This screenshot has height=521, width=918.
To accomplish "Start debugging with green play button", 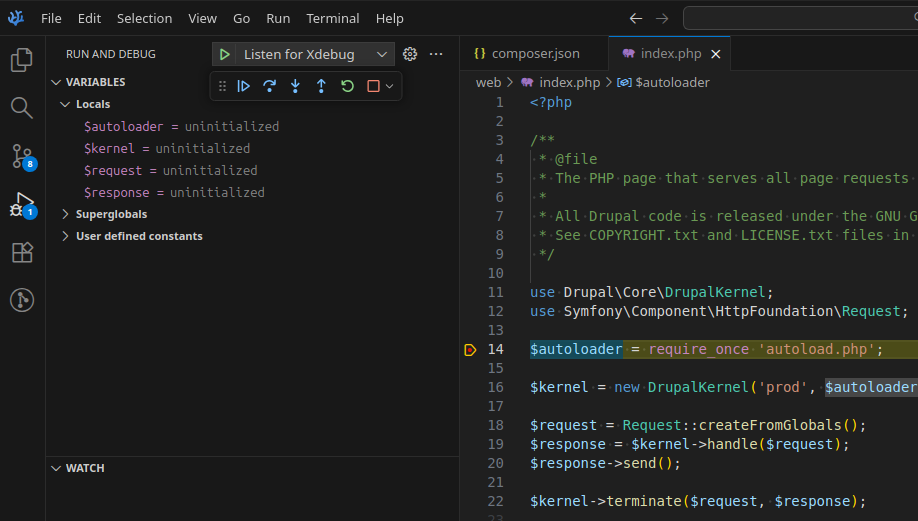I will point(225,54).
